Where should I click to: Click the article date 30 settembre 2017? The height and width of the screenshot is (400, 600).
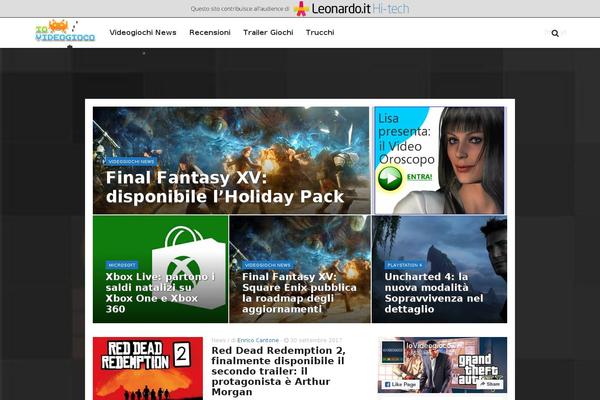click(x=316, y=340)
